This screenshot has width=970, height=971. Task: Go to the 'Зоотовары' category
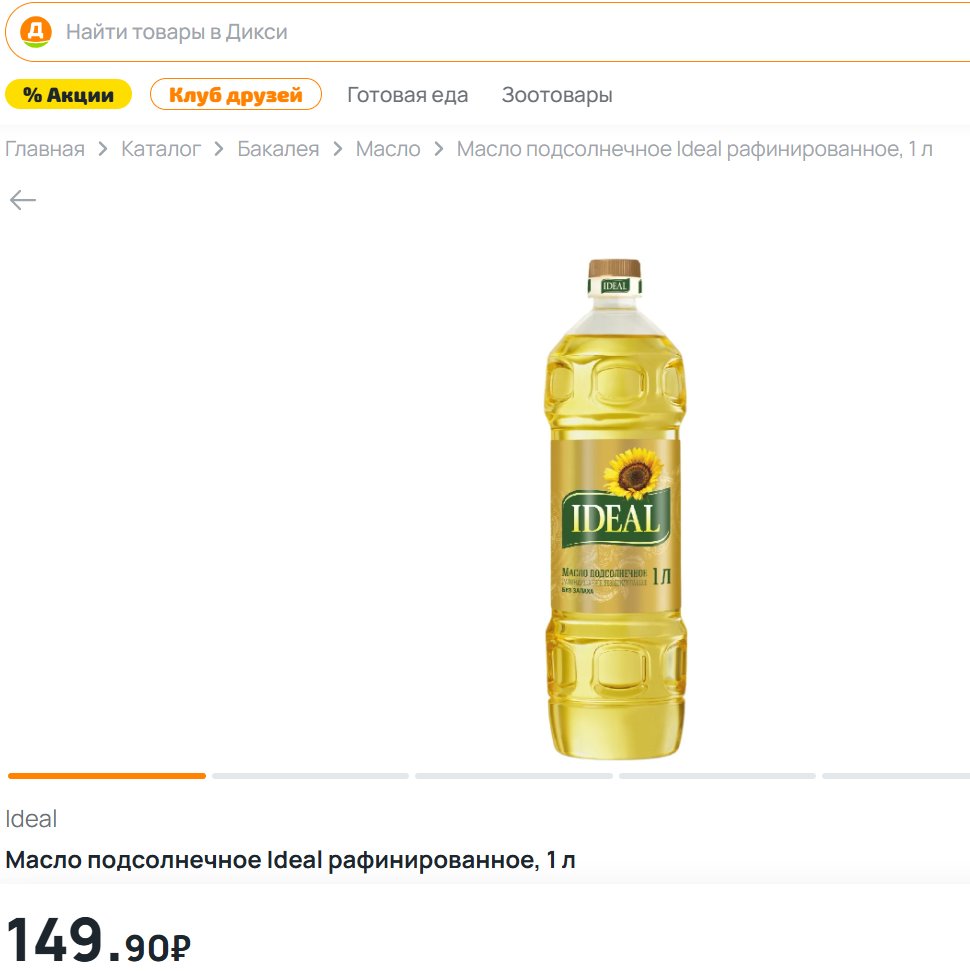point(557,95)
